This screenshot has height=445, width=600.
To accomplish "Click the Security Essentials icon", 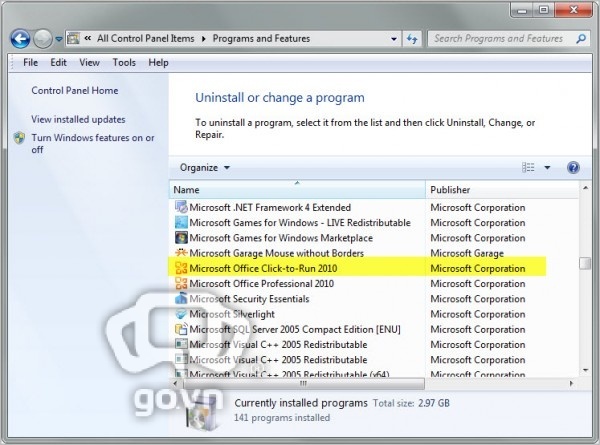I will pos(181,298).
